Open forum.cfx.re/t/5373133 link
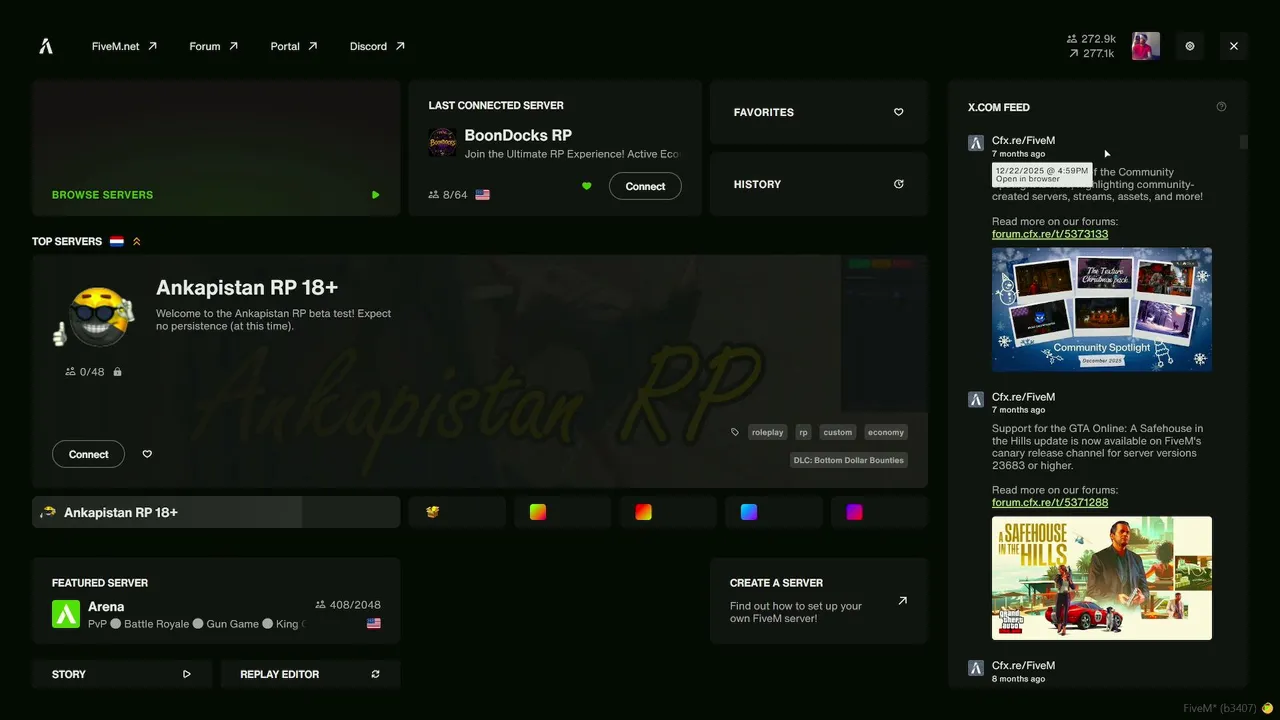The width and height of the screenshot is (1280, 720). (1050, 234)
